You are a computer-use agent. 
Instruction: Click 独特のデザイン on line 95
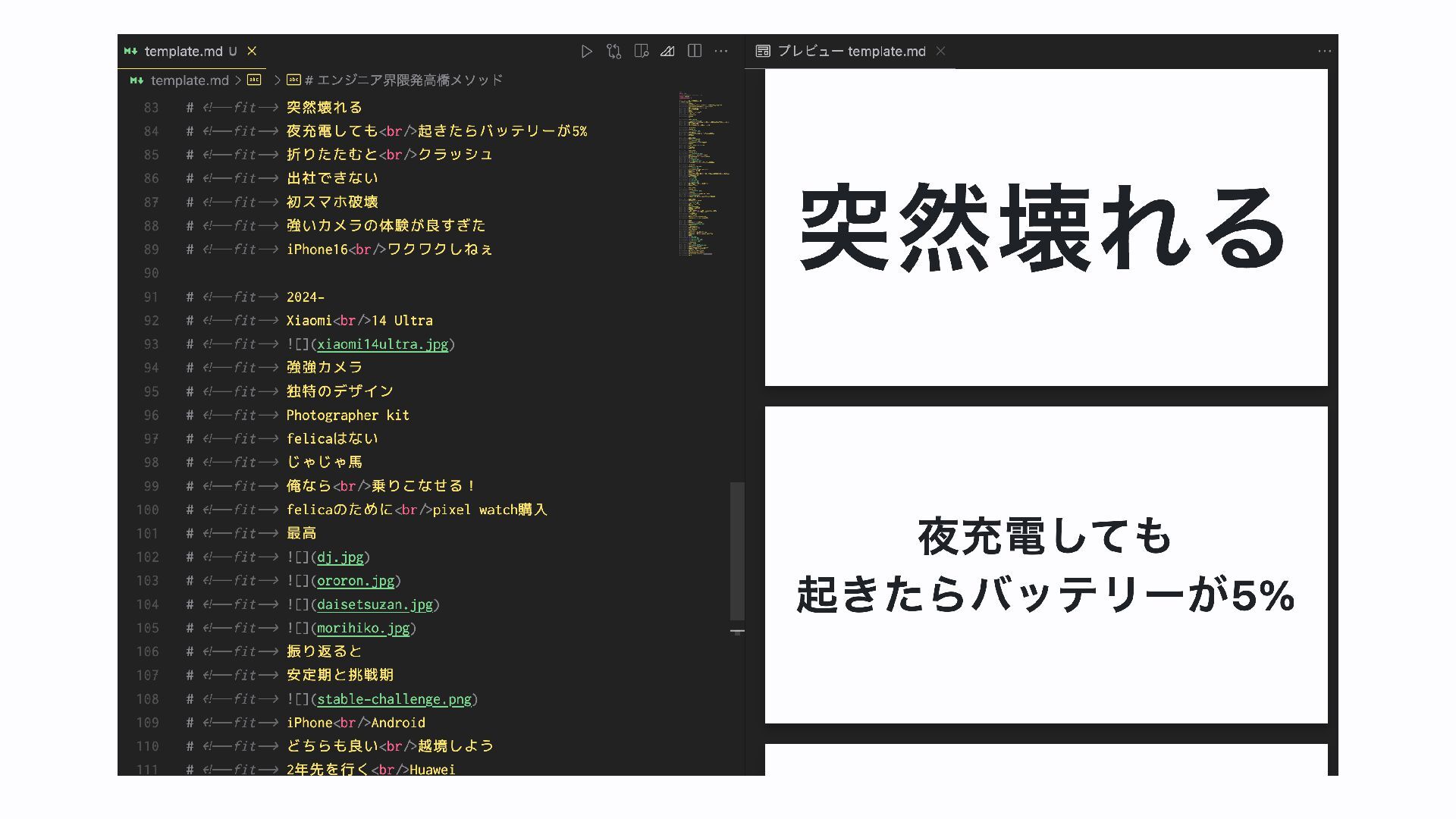point(340,391)
